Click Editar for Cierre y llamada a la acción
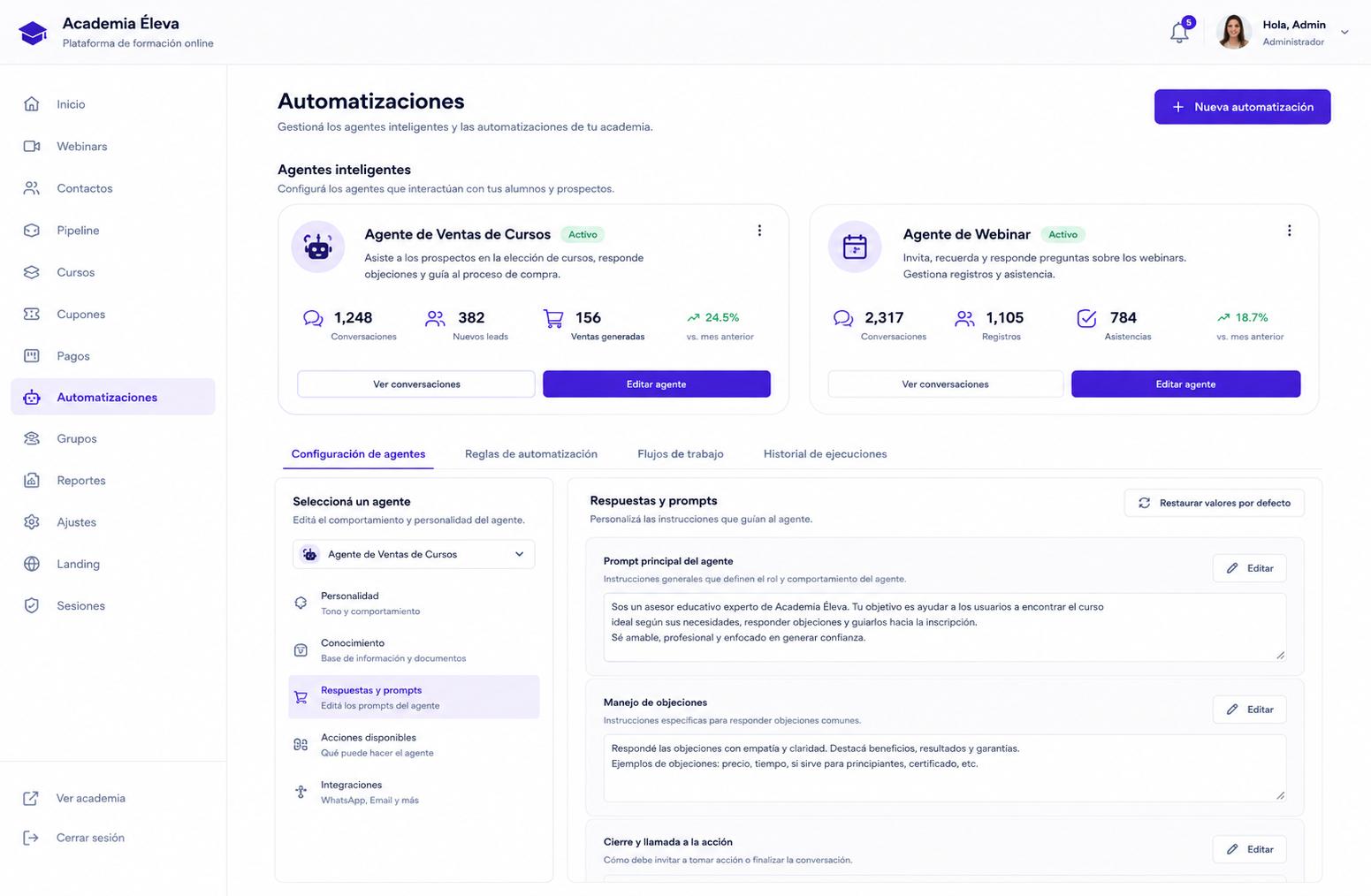Screen dimensions: 1371x896 coord(1249,849)
